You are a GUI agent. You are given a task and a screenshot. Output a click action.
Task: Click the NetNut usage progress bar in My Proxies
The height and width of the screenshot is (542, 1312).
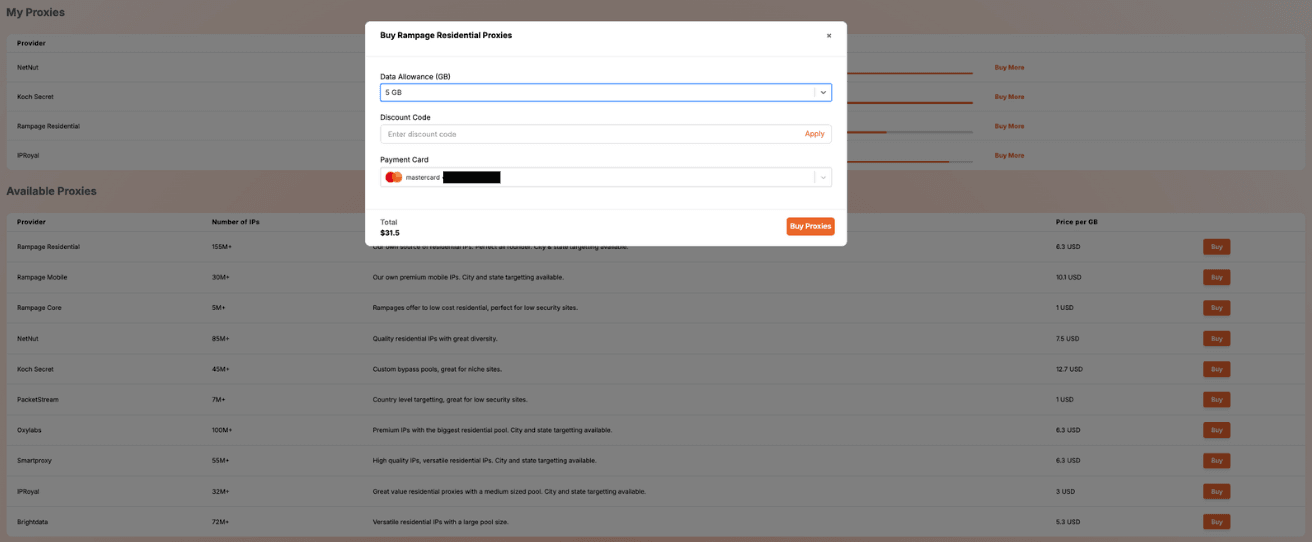point(909,73)
